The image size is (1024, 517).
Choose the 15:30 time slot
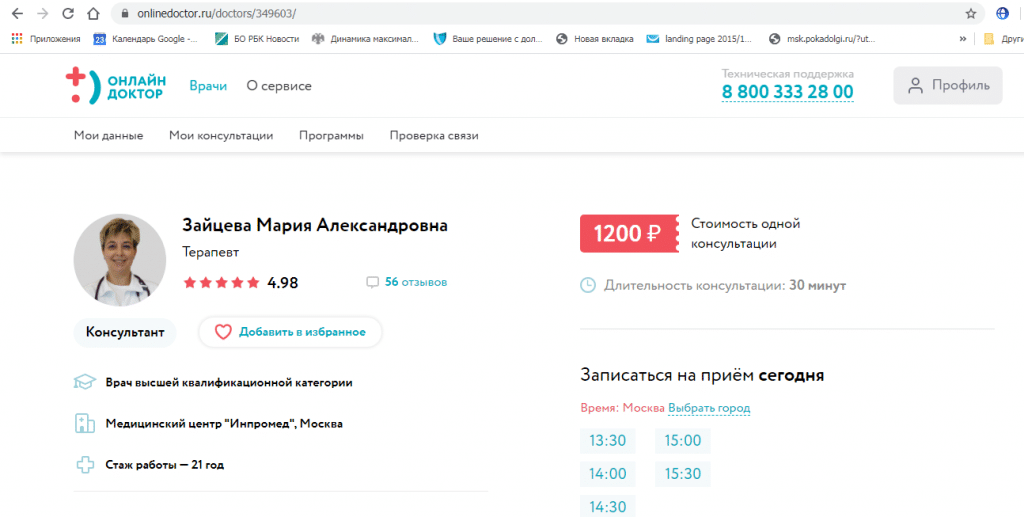[682, 474]
